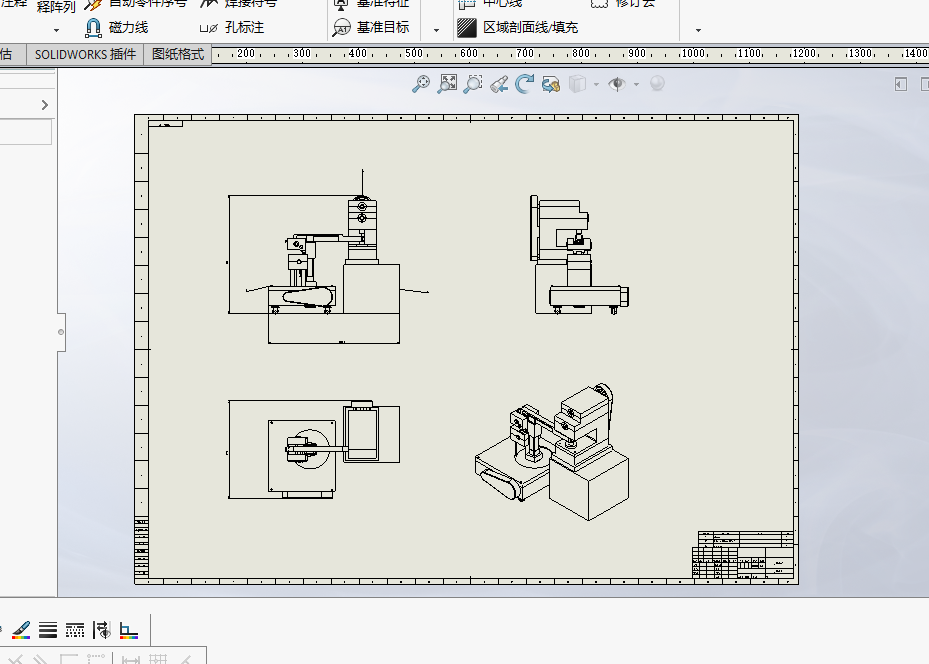The width and height of the screenshot is (929, 664).
Task: Open dropdown arrow at ribbon right end
Action: tap(699, 30)
